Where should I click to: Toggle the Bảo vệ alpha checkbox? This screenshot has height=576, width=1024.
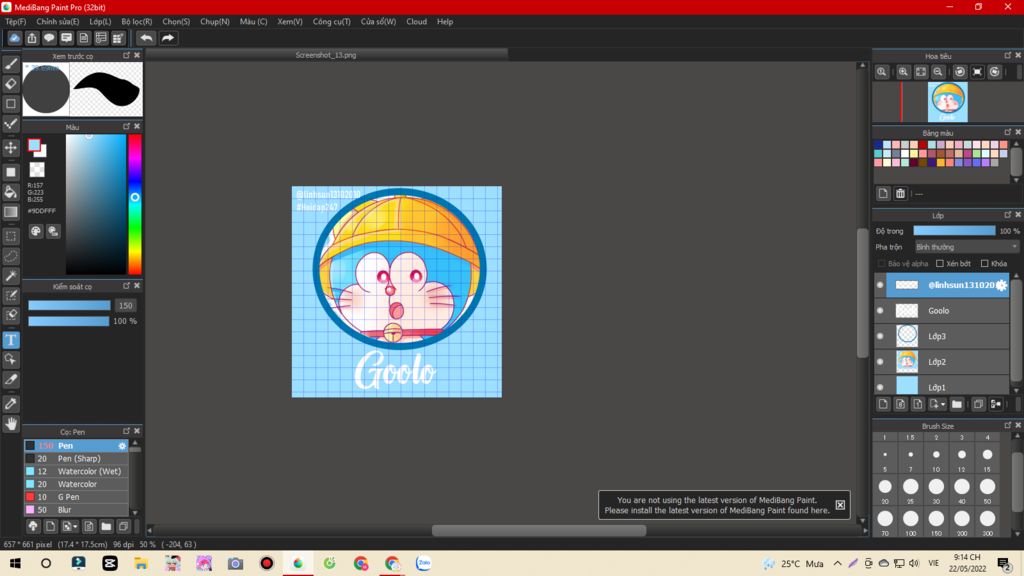click(x=882, y=264)
